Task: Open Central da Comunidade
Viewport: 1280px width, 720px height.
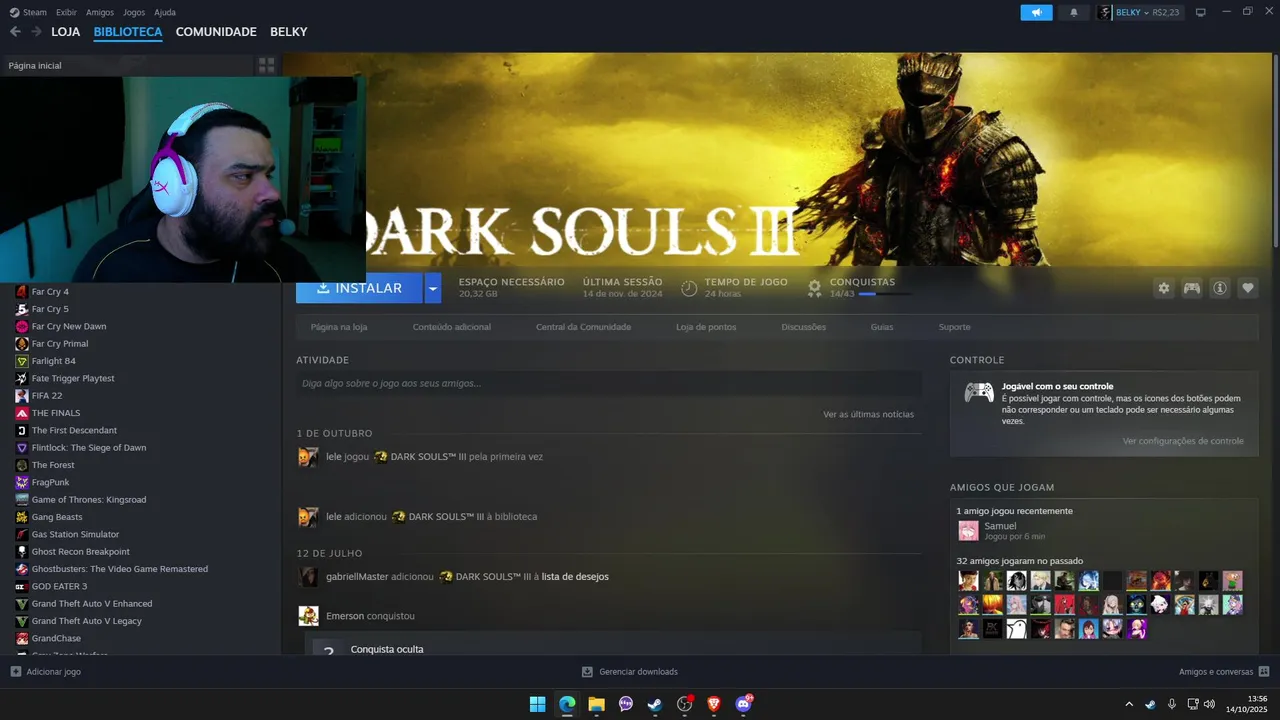Action: 583,327
